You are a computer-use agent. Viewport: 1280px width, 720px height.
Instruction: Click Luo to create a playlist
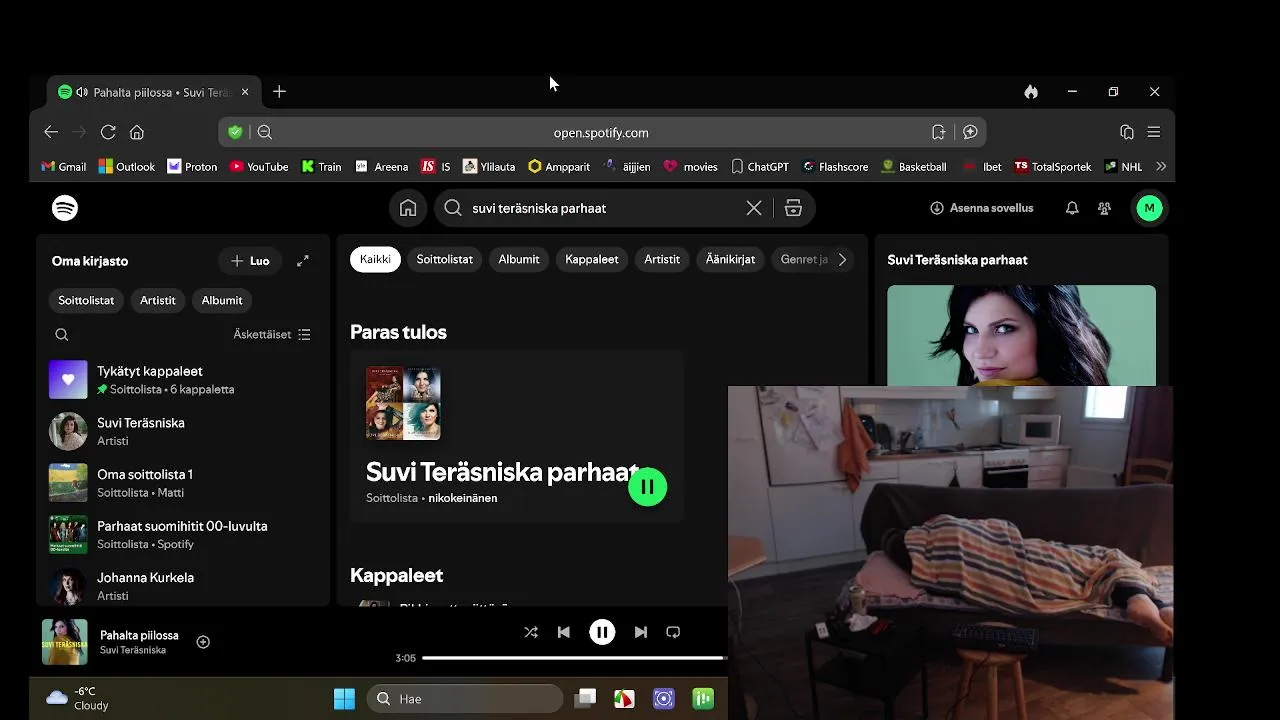(250, 261)
